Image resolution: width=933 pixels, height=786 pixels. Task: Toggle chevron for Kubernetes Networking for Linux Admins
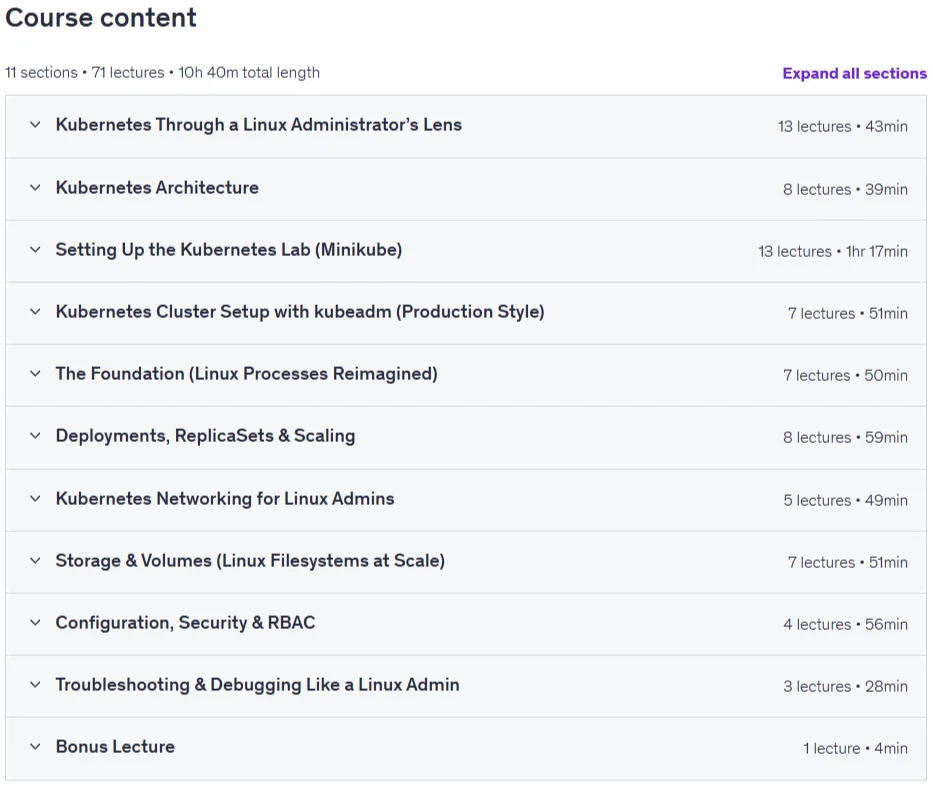[35, 499]
